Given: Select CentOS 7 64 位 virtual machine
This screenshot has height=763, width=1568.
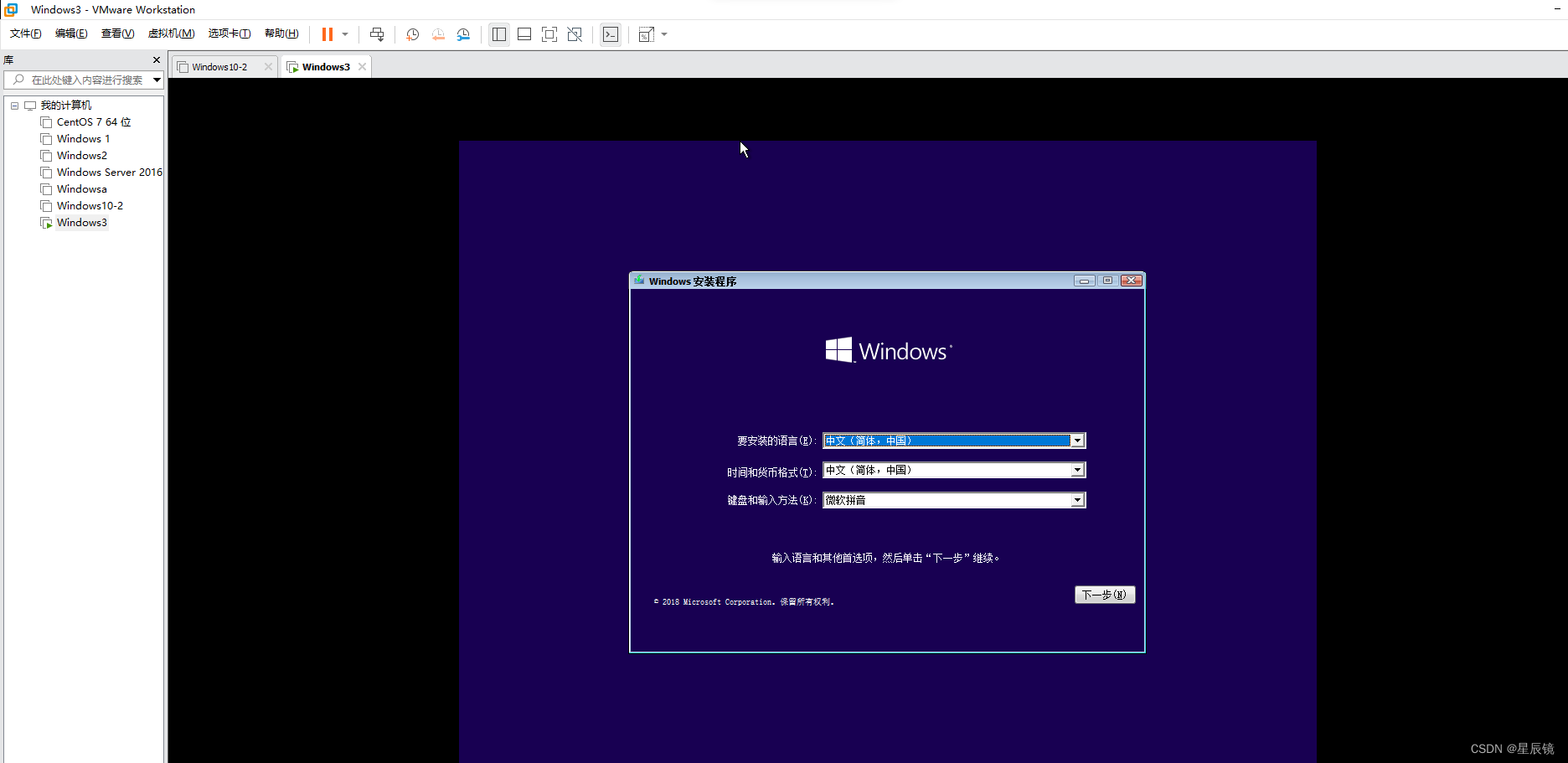Looking at the screenshot, I should [94, 122].
